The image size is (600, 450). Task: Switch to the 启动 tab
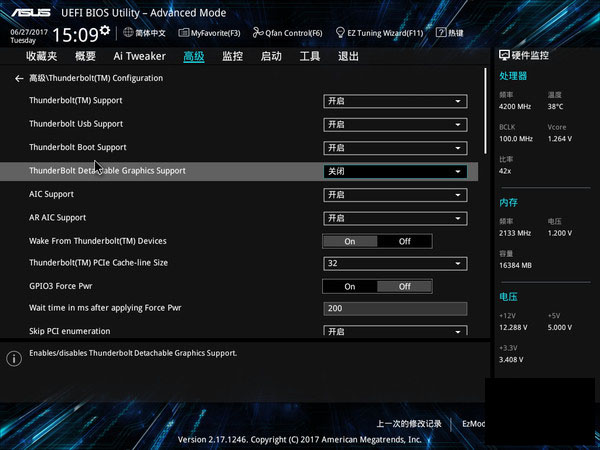pos(271,56)
